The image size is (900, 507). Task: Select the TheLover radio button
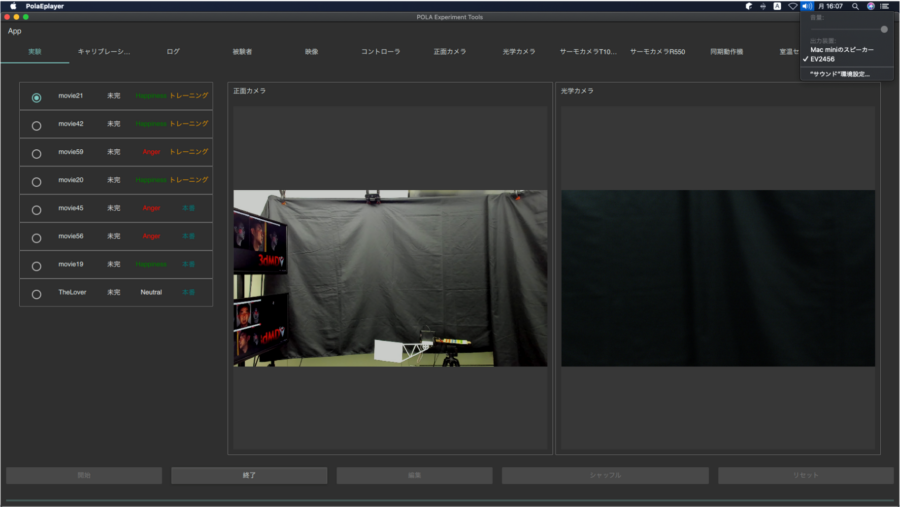click(x=37, y=293)
